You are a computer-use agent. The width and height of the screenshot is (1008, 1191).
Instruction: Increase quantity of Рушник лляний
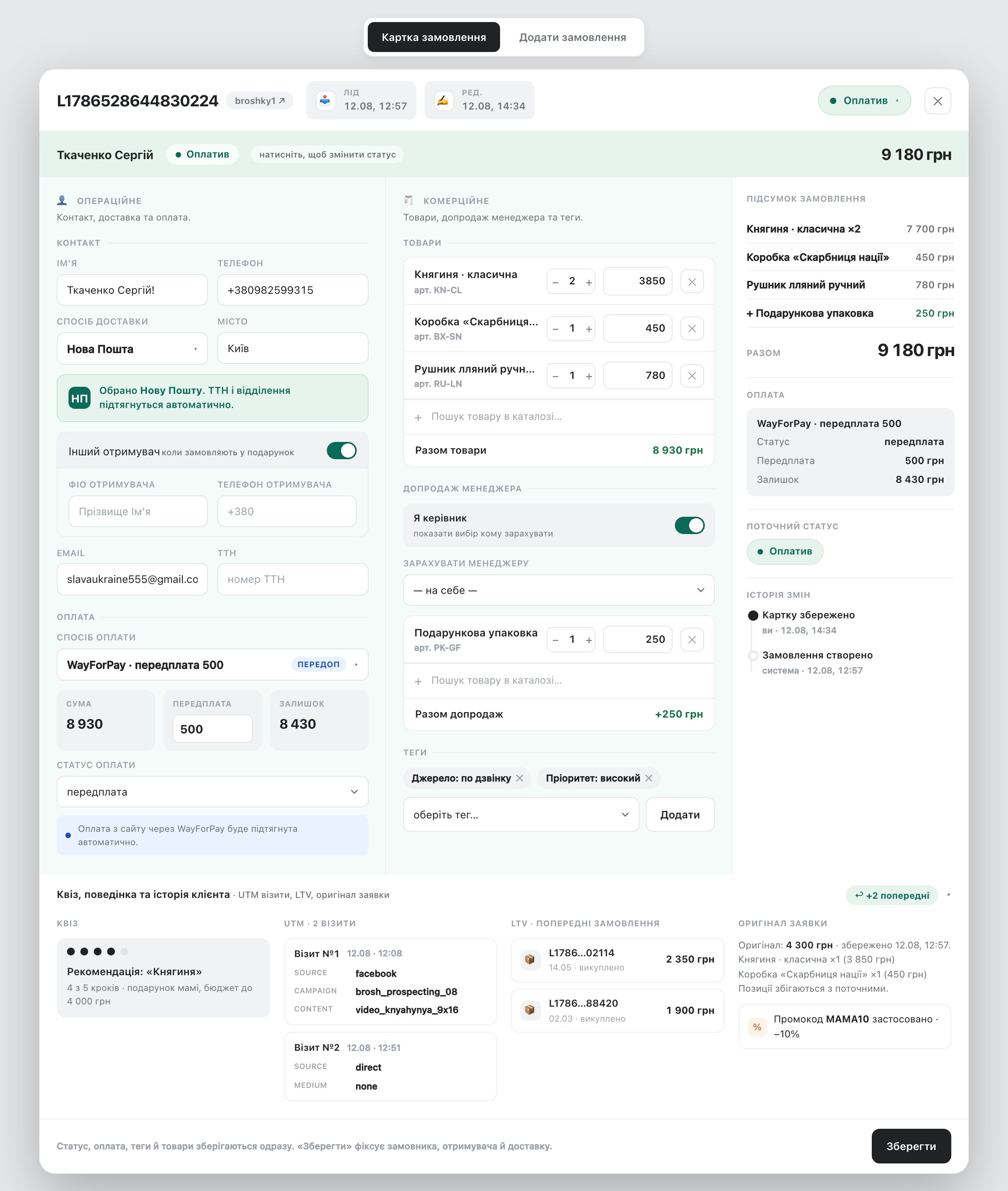tap(589, 376)
